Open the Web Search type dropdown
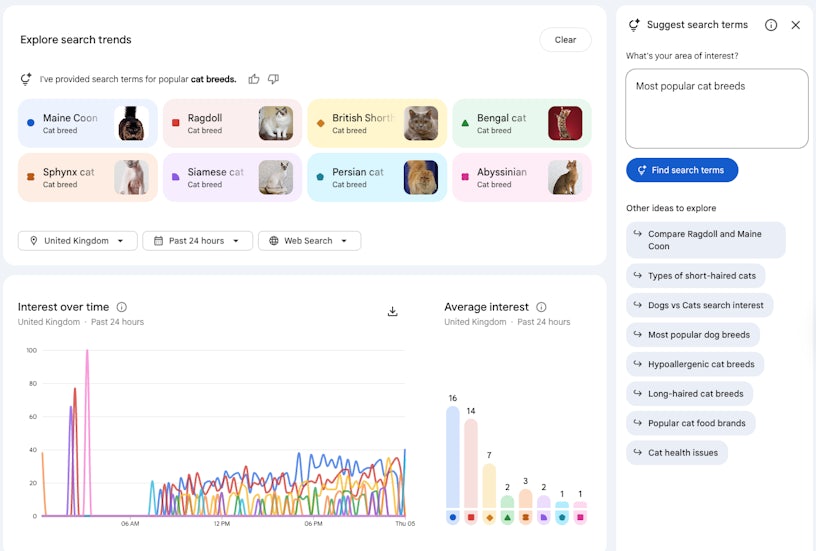The width and height of the screenshot is (816, 551). pos(309,241)
